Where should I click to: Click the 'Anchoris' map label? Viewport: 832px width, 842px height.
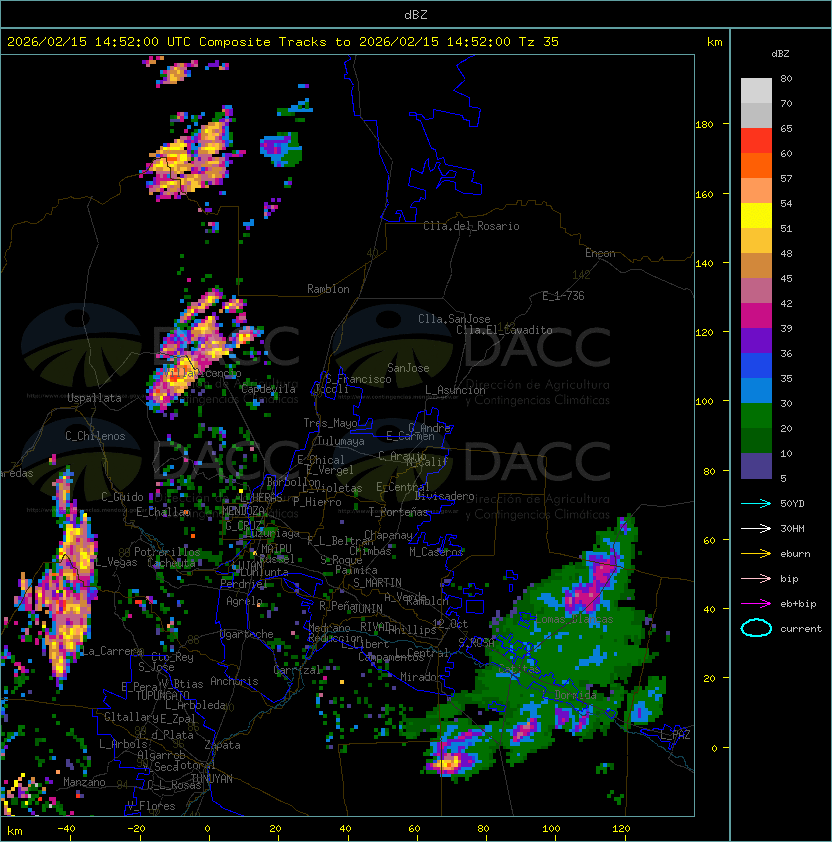tap(234, 681)
